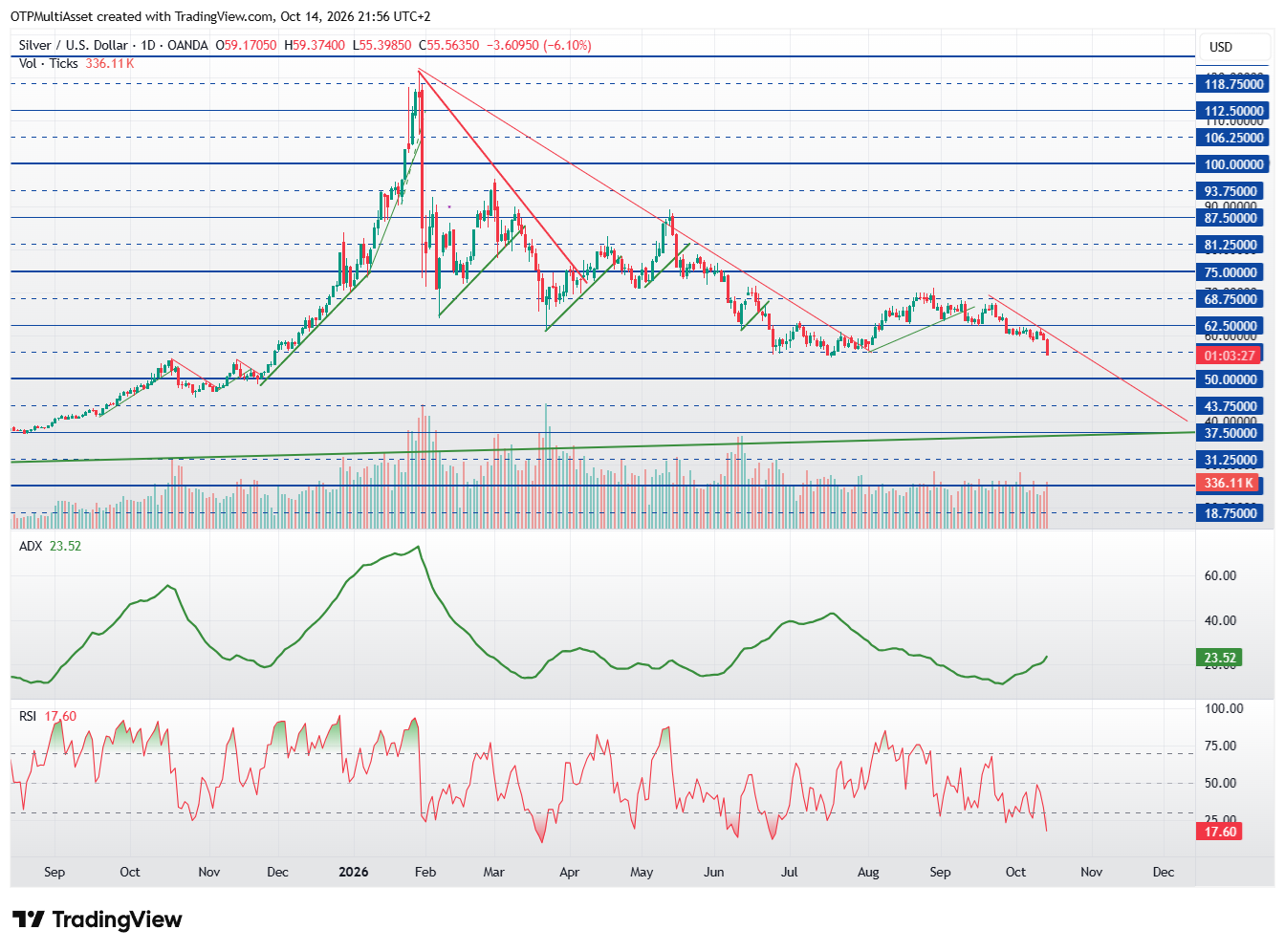Click the 81.25000 price level label
Image resolution: width=1285 pixels, height=952 pixels.
tap(1230, 245)
